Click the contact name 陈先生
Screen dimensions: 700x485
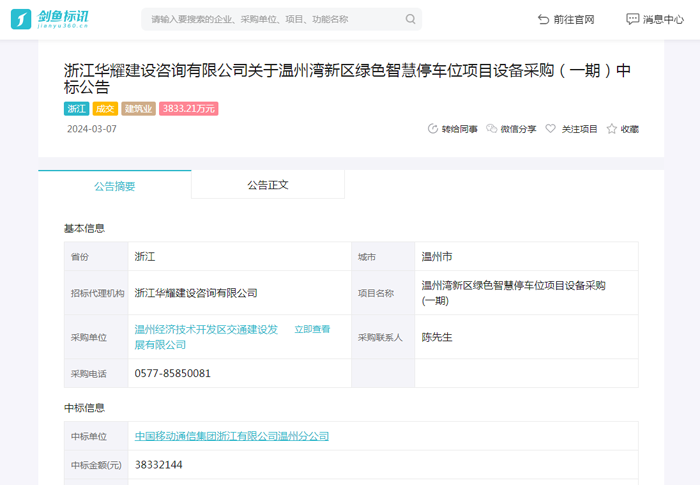(x=437, y=337)
